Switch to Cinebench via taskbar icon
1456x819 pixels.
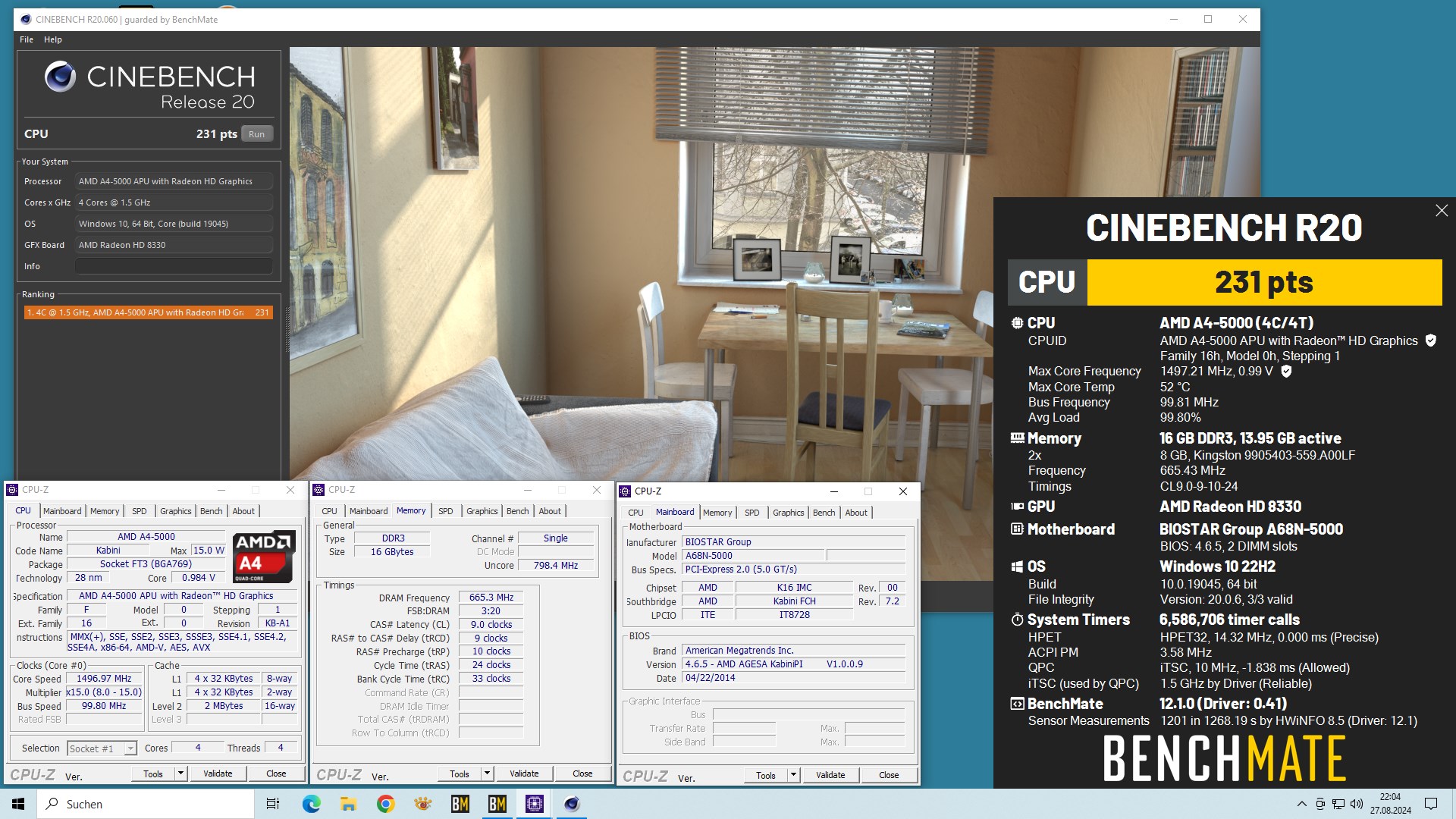pos(572,804)
